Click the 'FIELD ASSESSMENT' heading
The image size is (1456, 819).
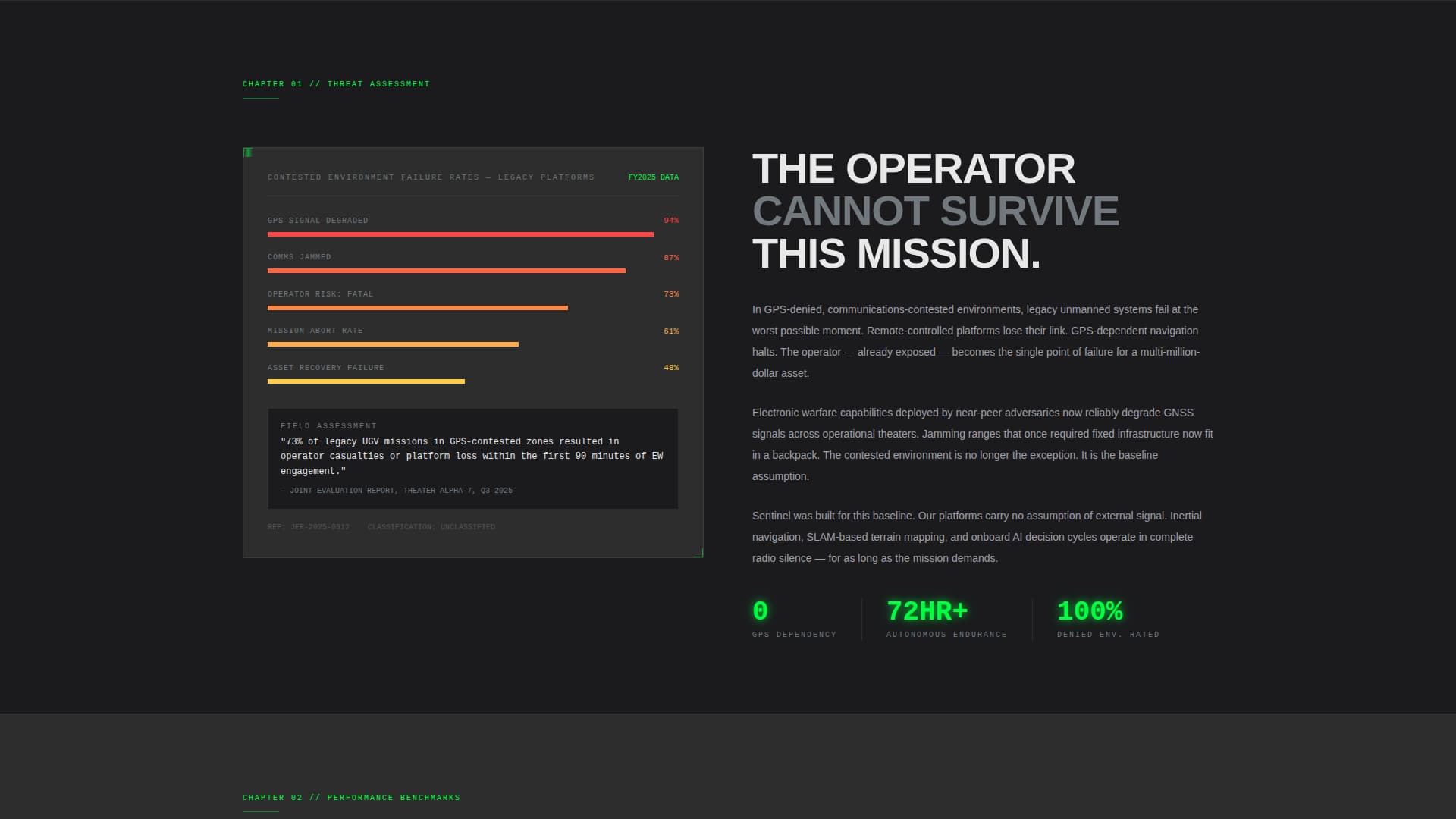point(328,426)
